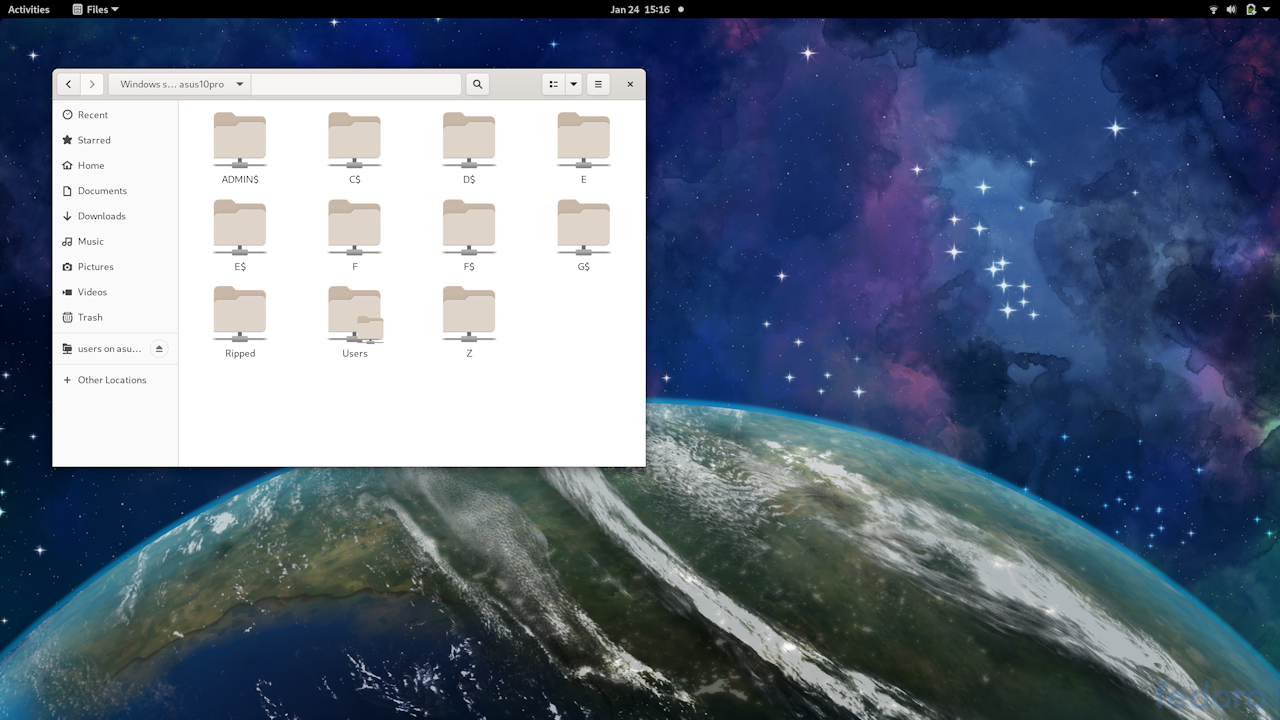Select the Ripped share folder
This screenshot has height=720, width=1280.
coord(240,322)
